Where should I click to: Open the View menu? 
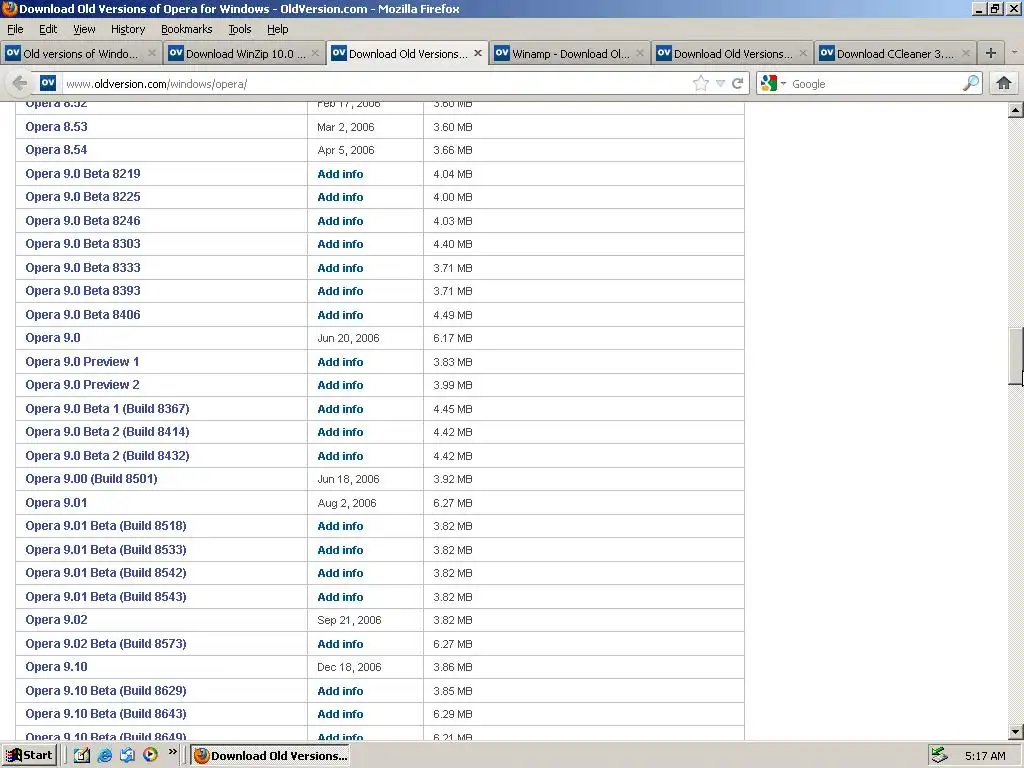coord(84,29)
